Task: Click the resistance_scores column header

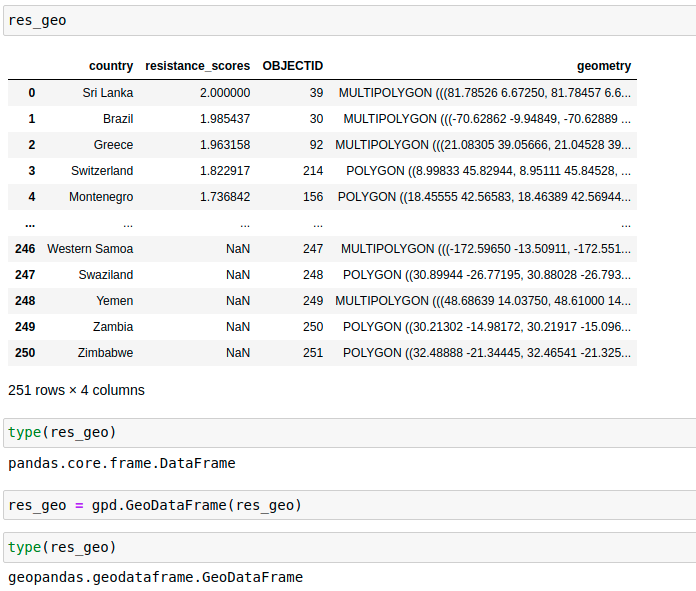Action: pyautogui.click(x=197, y=66)
